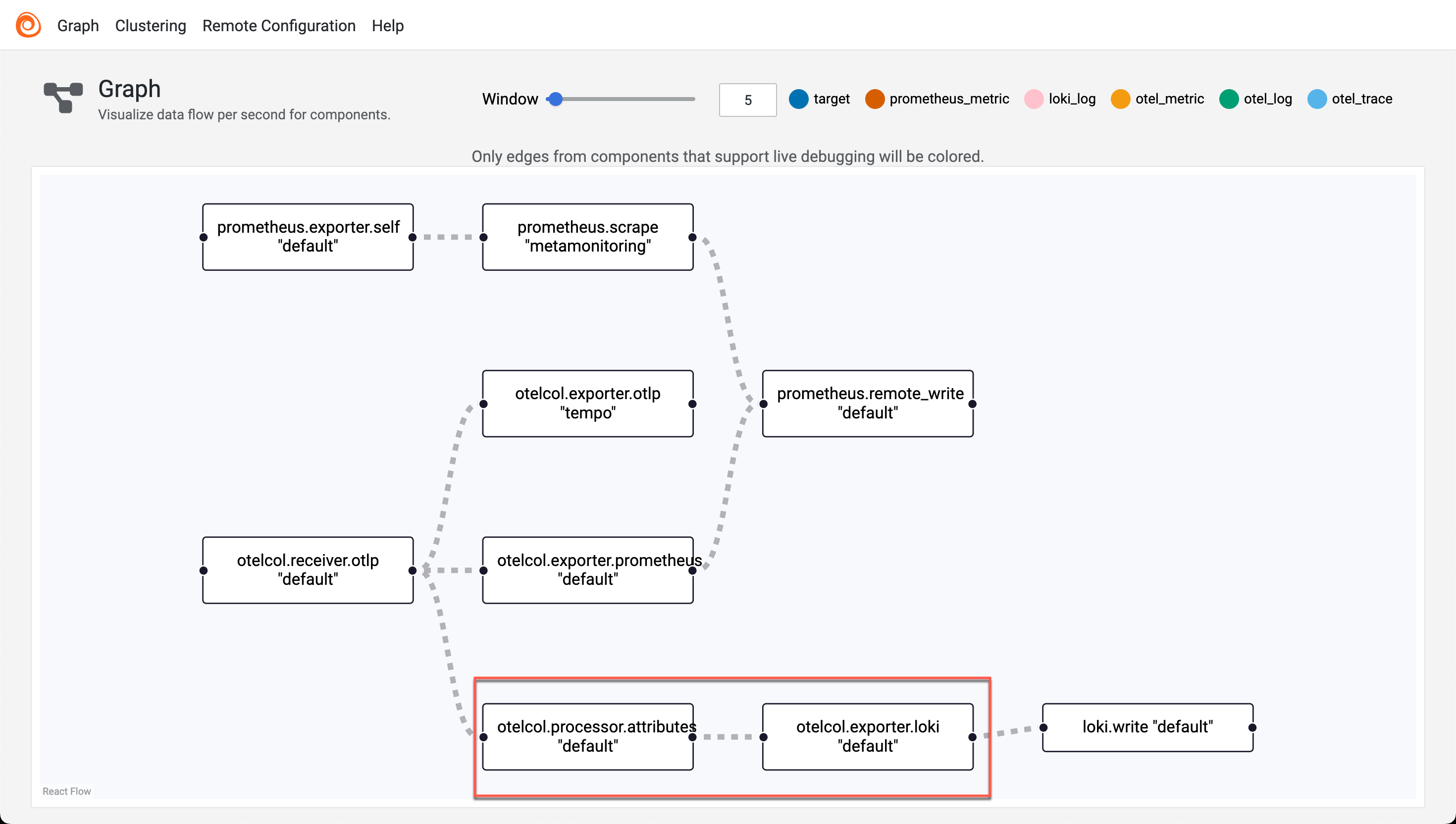Click the green otel_log legend swatch
1456x824 pixels.
1229,99
